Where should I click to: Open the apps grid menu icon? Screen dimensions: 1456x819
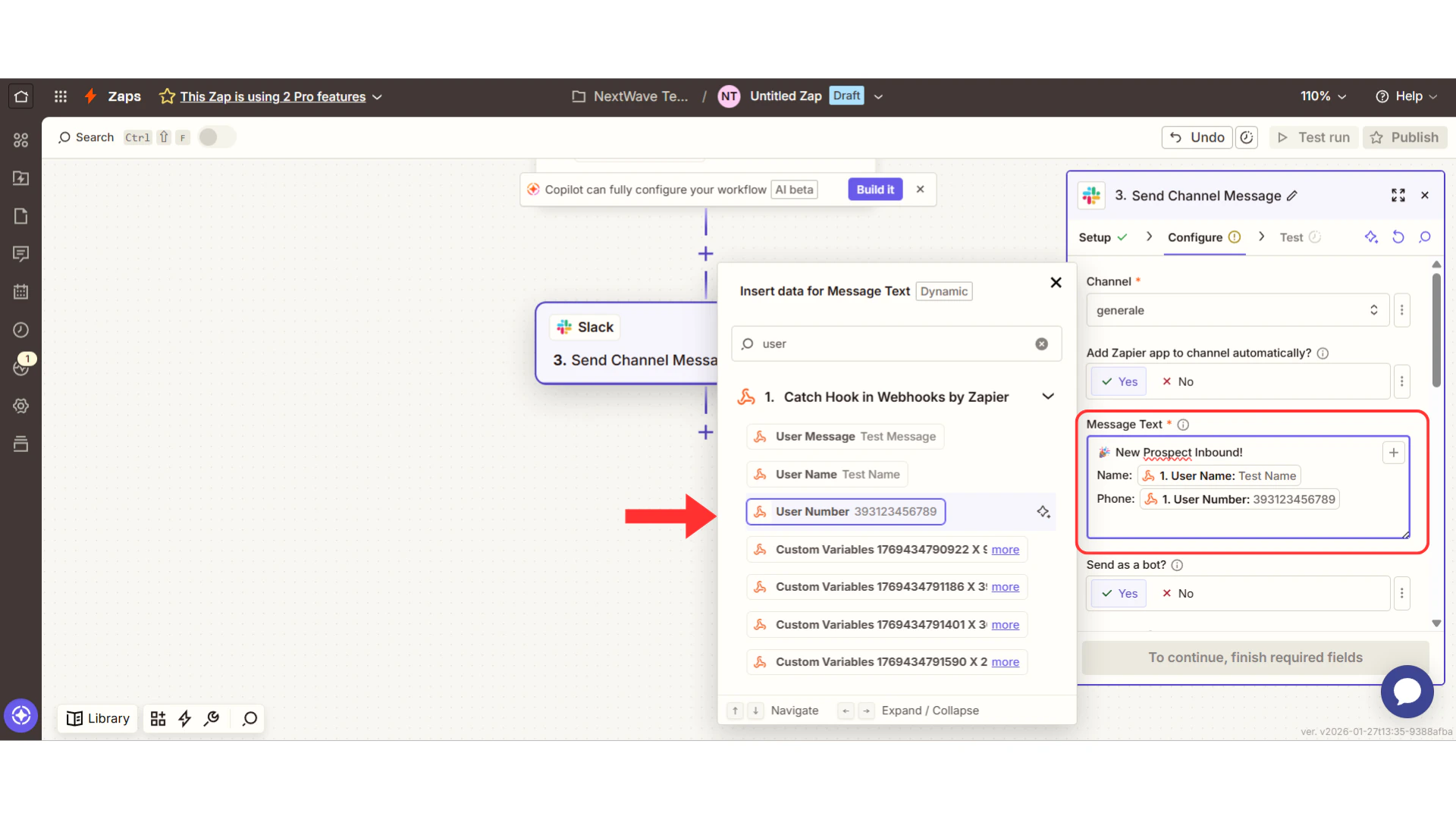click(x=61, y=96)
